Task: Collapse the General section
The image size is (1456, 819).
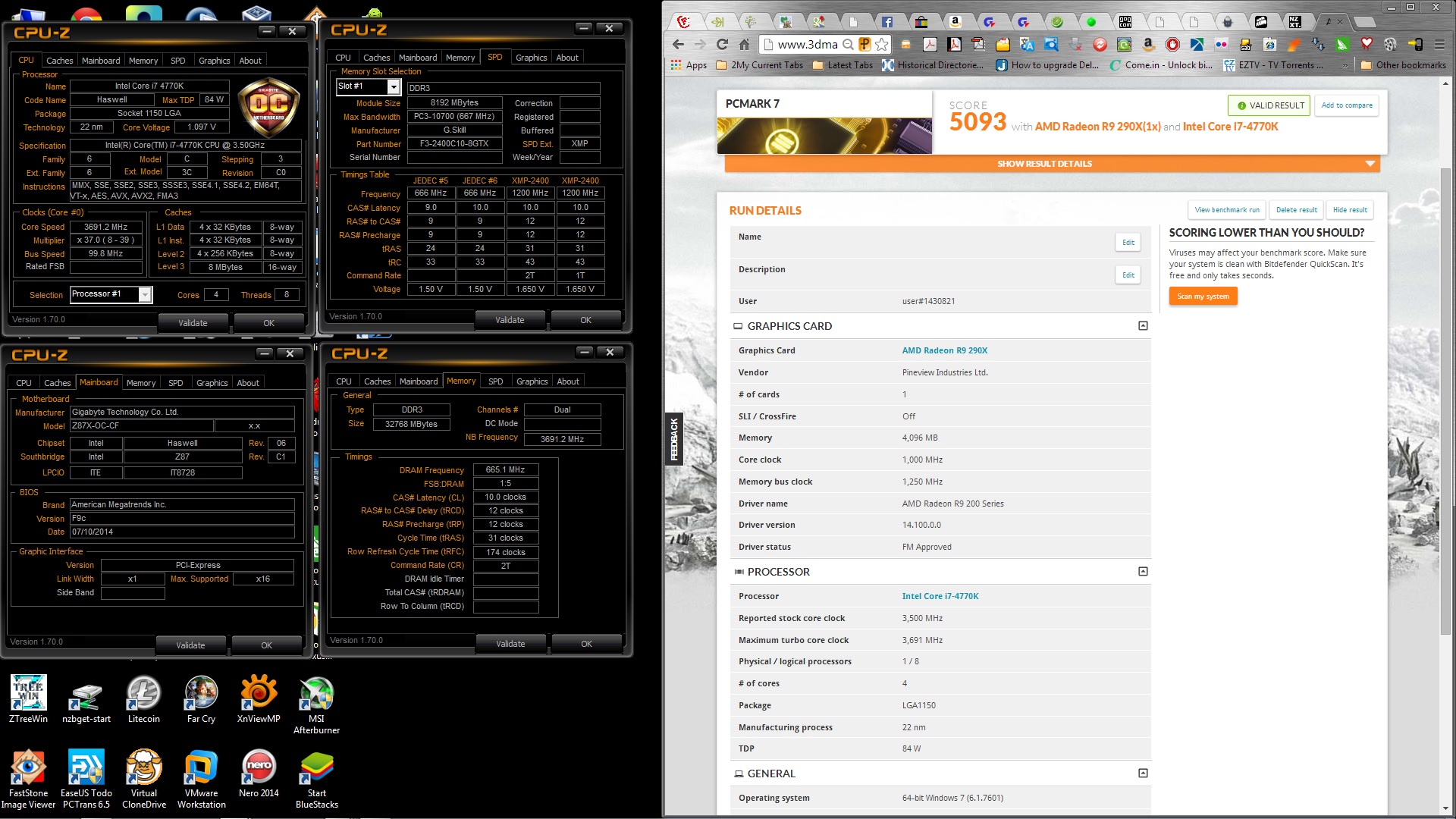Action: click(x=1143, y=773)
